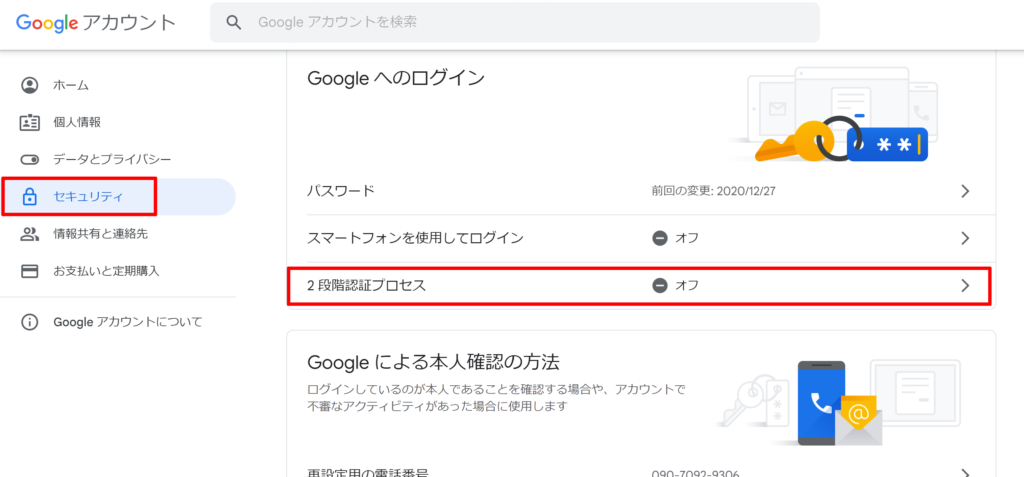This screenshot has width=1024, height=477.
Task: Click the パスワード setting label
Action: (x=340, y=191)
